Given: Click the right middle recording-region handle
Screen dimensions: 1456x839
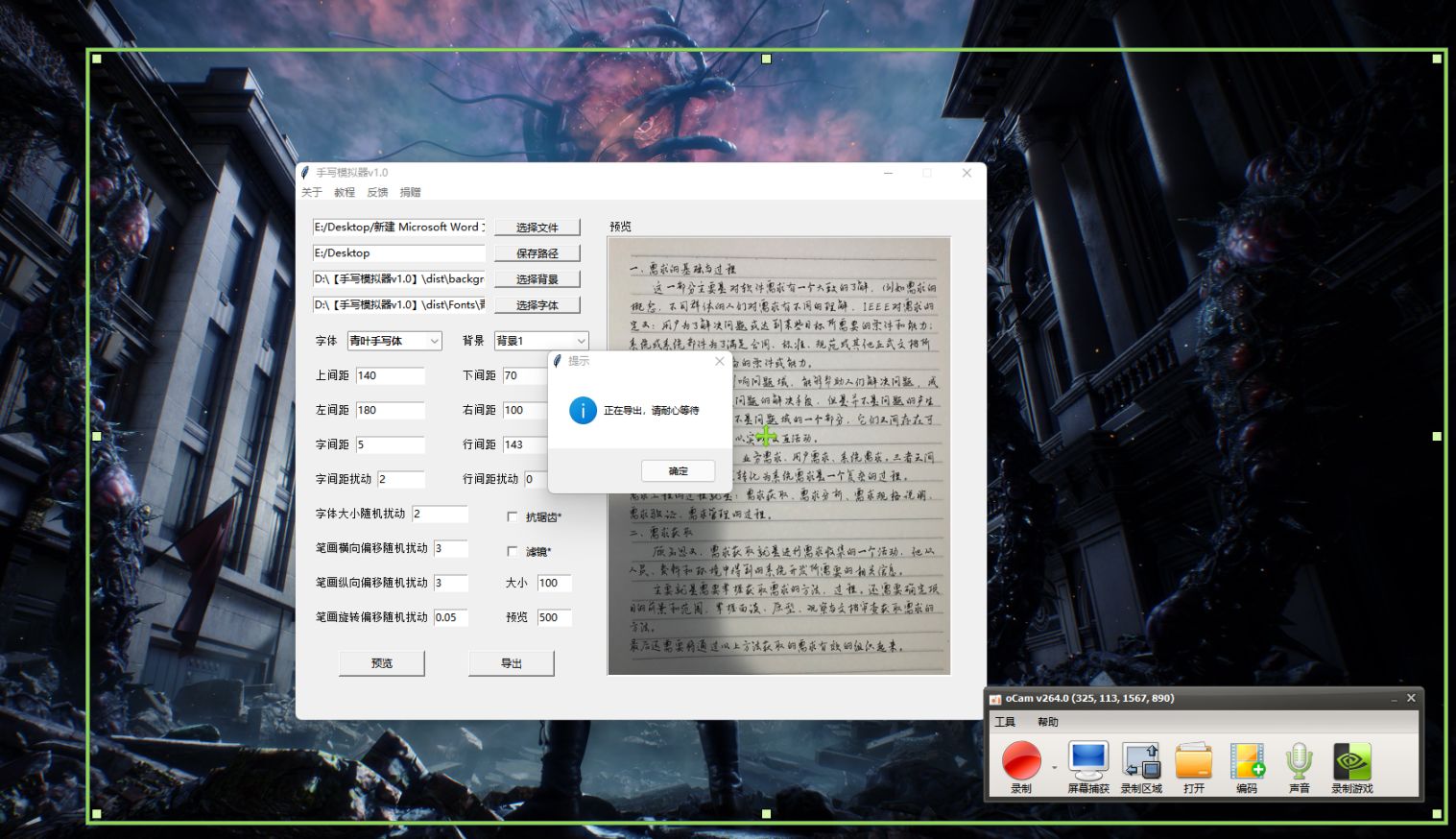Looking at the screenshot, I should (x=1437, y=436).
